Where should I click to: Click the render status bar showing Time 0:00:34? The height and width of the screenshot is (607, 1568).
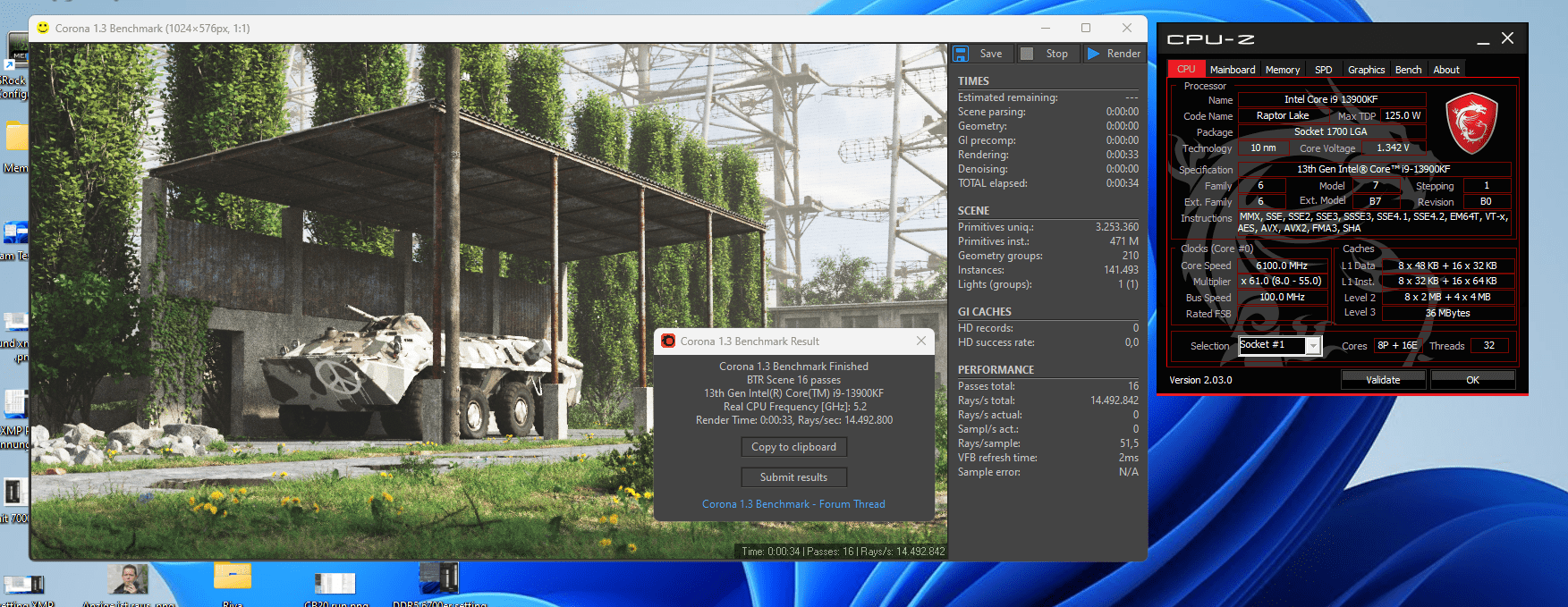(843, 552)
